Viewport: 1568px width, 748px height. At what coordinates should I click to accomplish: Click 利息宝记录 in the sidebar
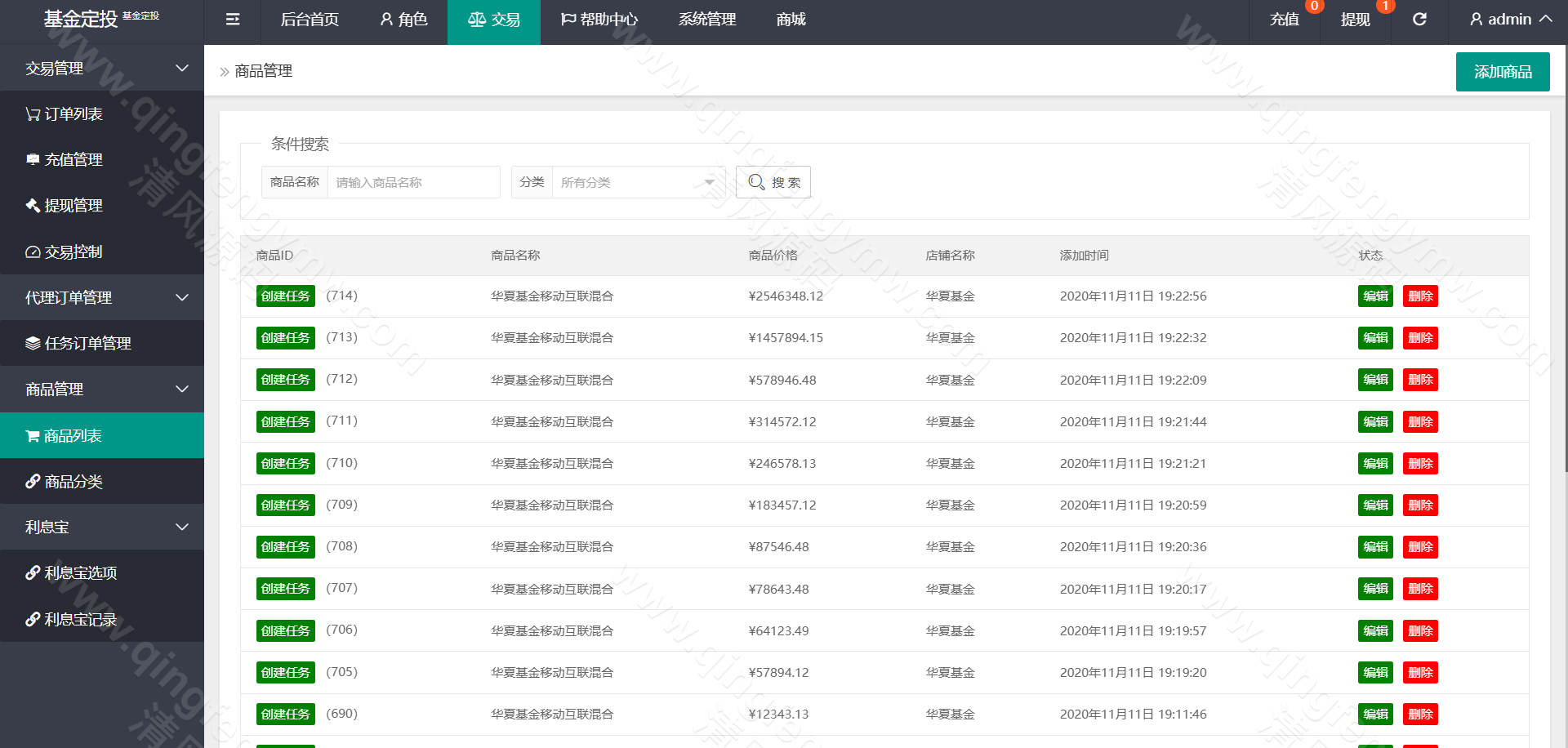78,619
